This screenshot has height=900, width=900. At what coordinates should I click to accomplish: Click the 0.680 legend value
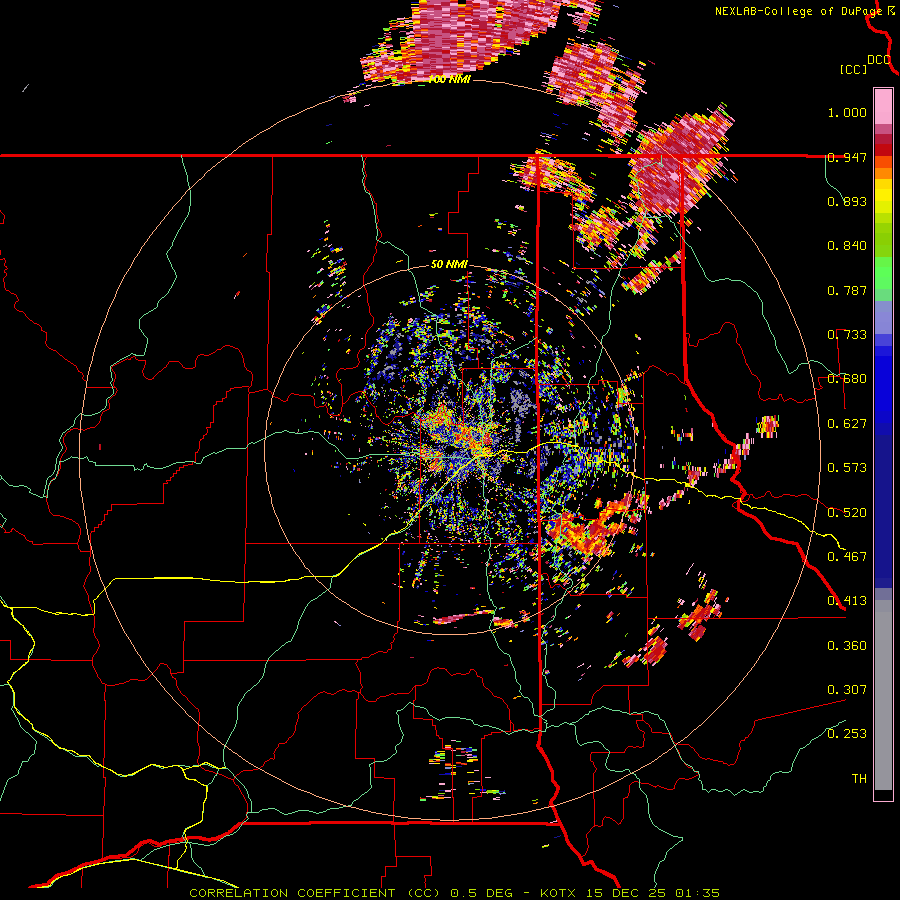(847, 379)
